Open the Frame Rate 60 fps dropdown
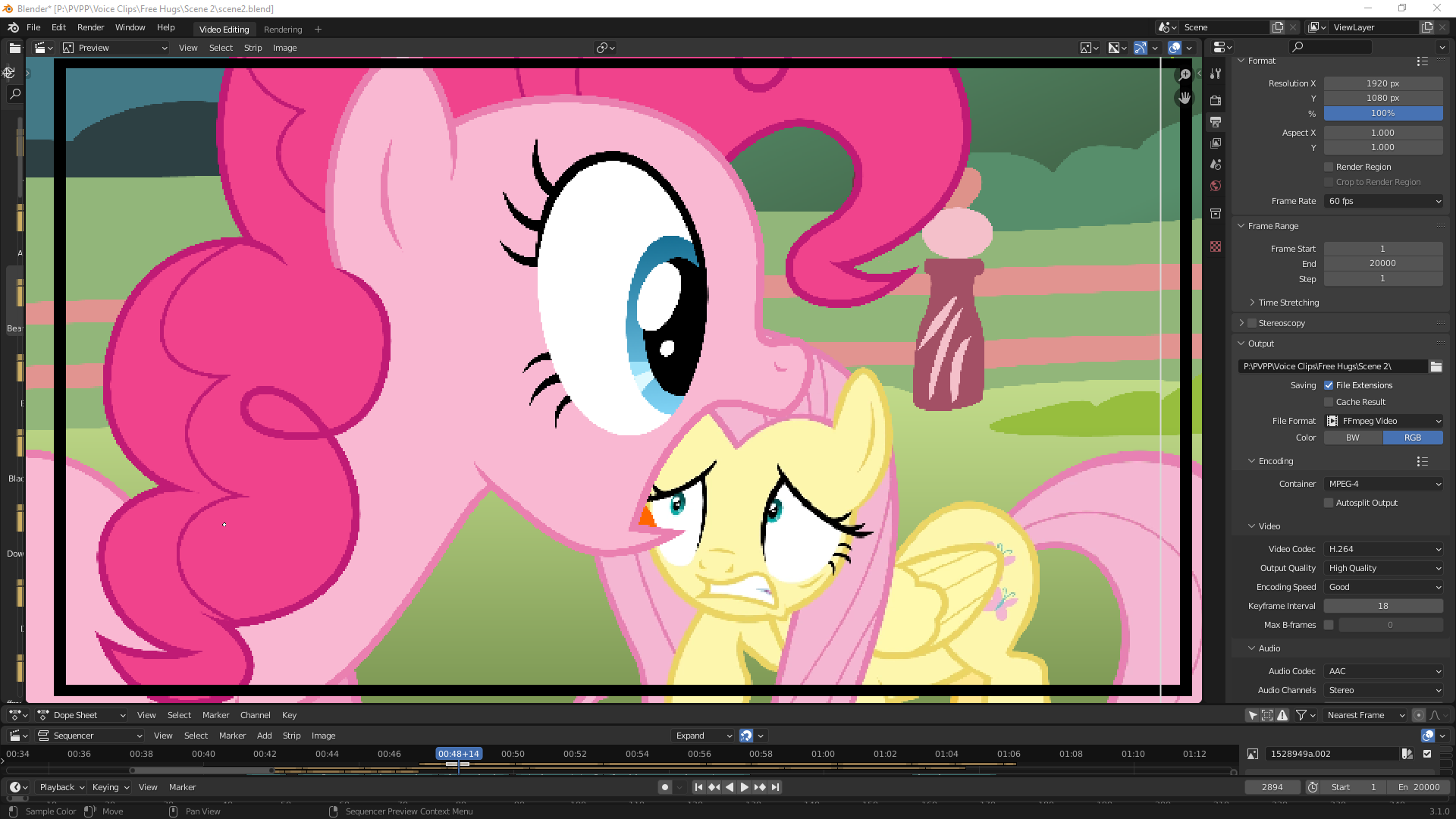1456x819 pixels. pos(1383,201)
